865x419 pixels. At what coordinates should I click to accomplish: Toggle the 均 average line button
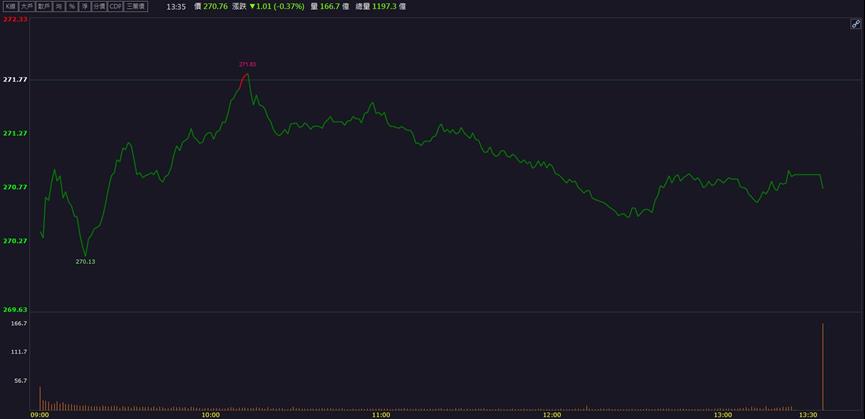58,7
